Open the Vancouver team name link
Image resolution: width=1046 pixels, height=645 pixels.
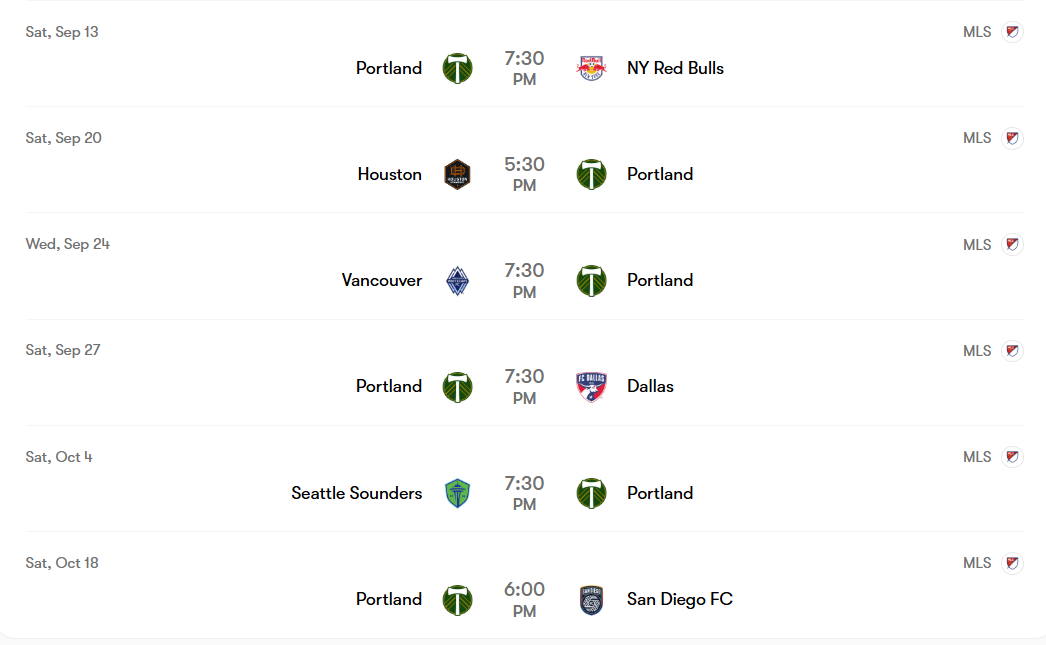[382, 280]
